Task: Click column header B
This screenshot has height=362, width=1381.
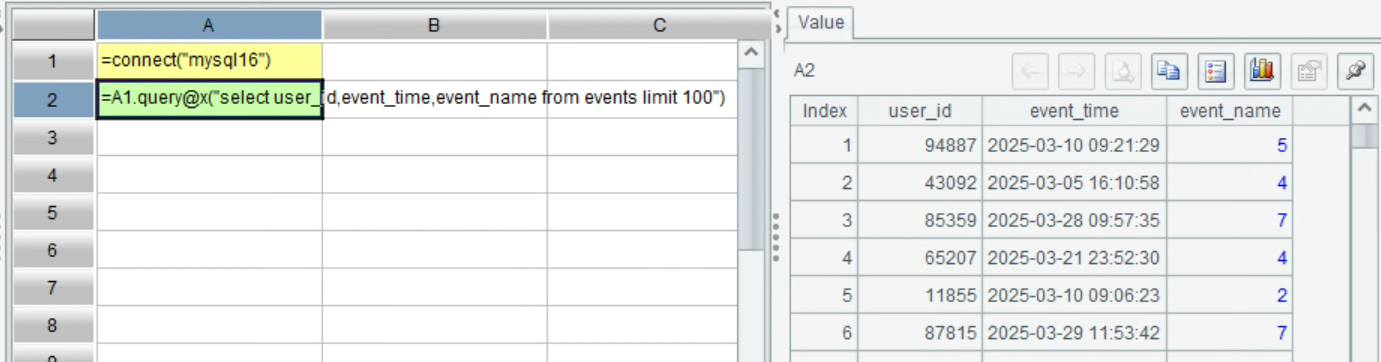Action: tap(435, 26)
